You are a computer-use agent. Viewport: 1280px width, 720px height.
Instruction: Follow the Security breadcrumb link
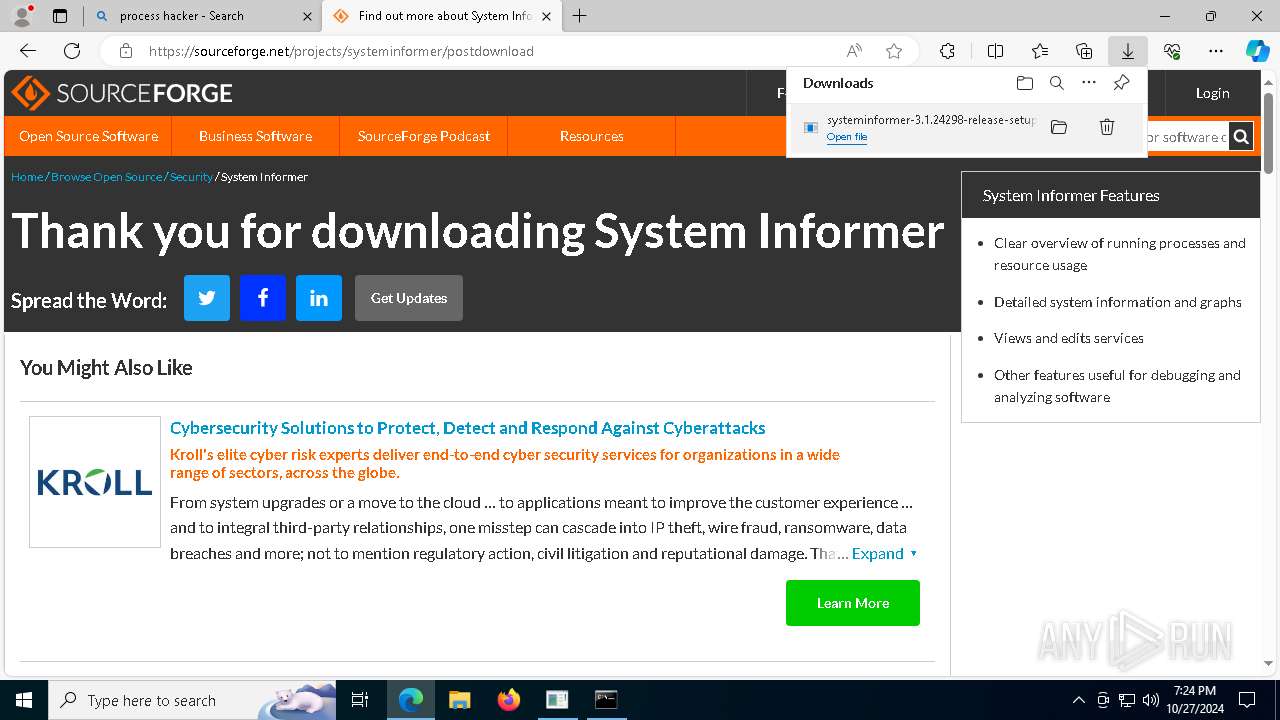pyautogui.click(x=191, y=177)
